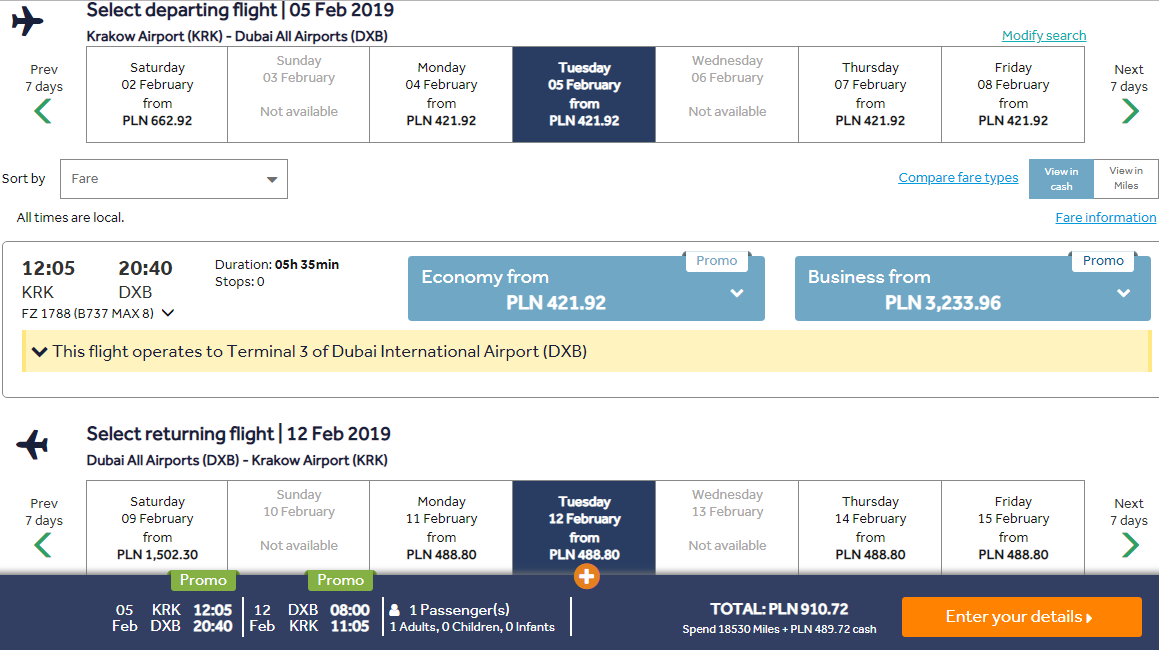
Task: Click the passenger icon in summary bar
Action: 395,610
